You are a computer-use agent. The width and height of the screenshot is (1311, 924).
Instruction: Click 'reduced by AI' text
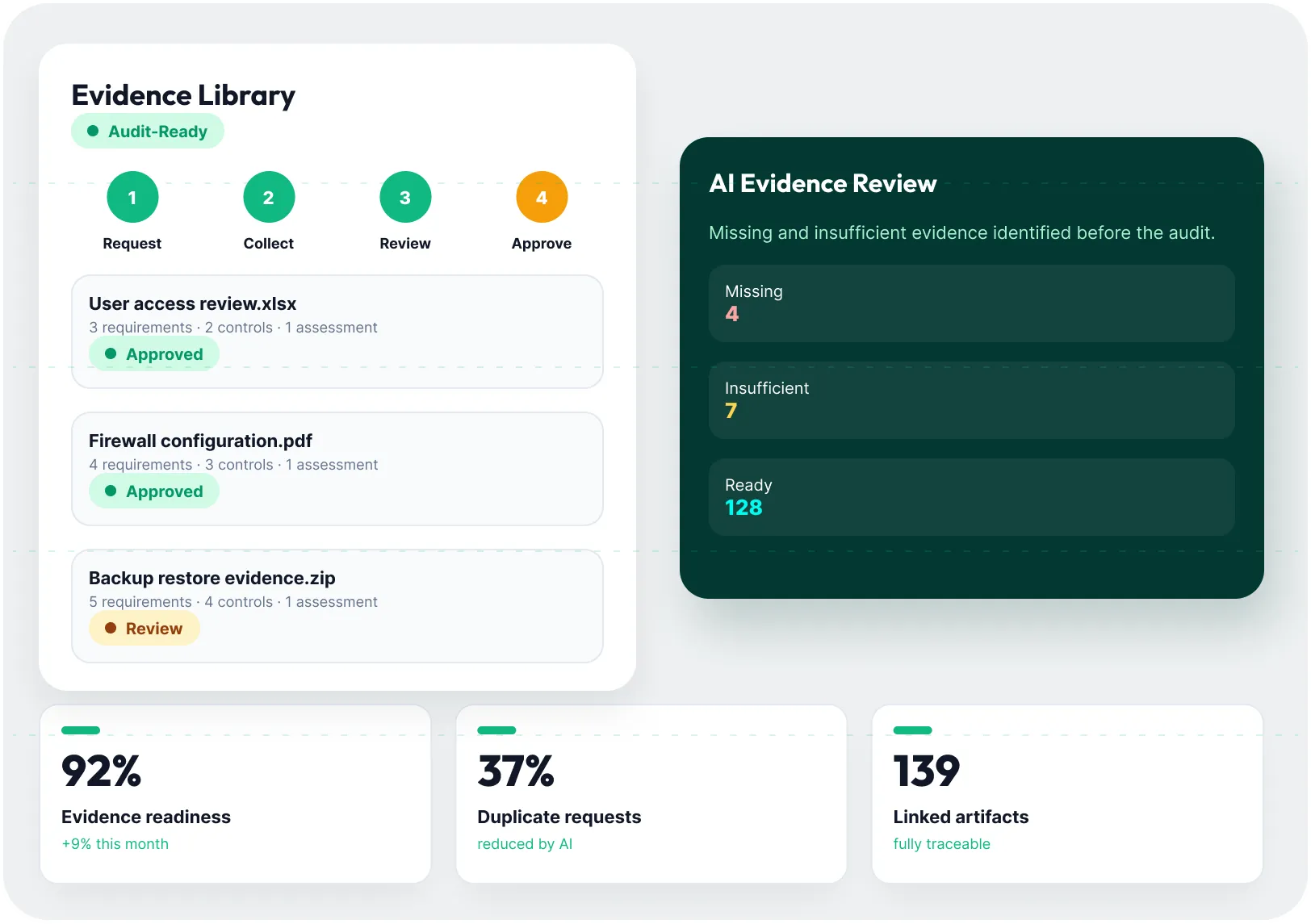point(525,844)
